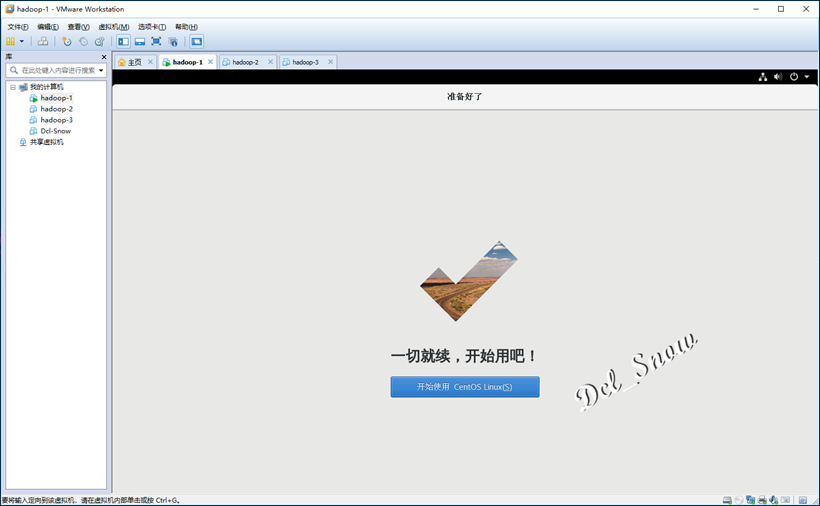This screenshot has width=820, height=506.
Task: Open the 查看(V) menu
Action: point(78,27)
